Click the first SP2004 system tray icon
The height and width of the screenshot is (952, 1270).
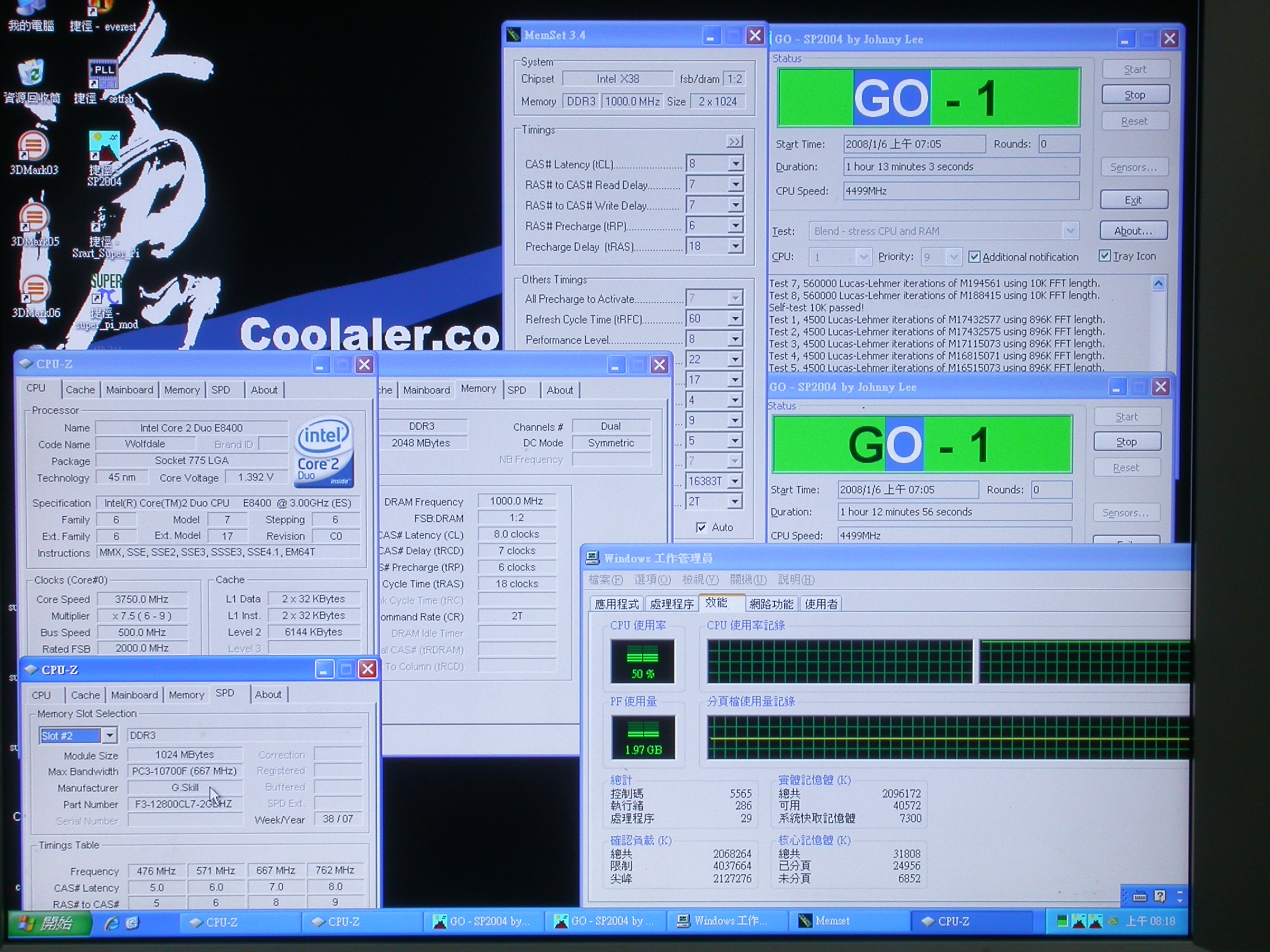pos(1079,922)
